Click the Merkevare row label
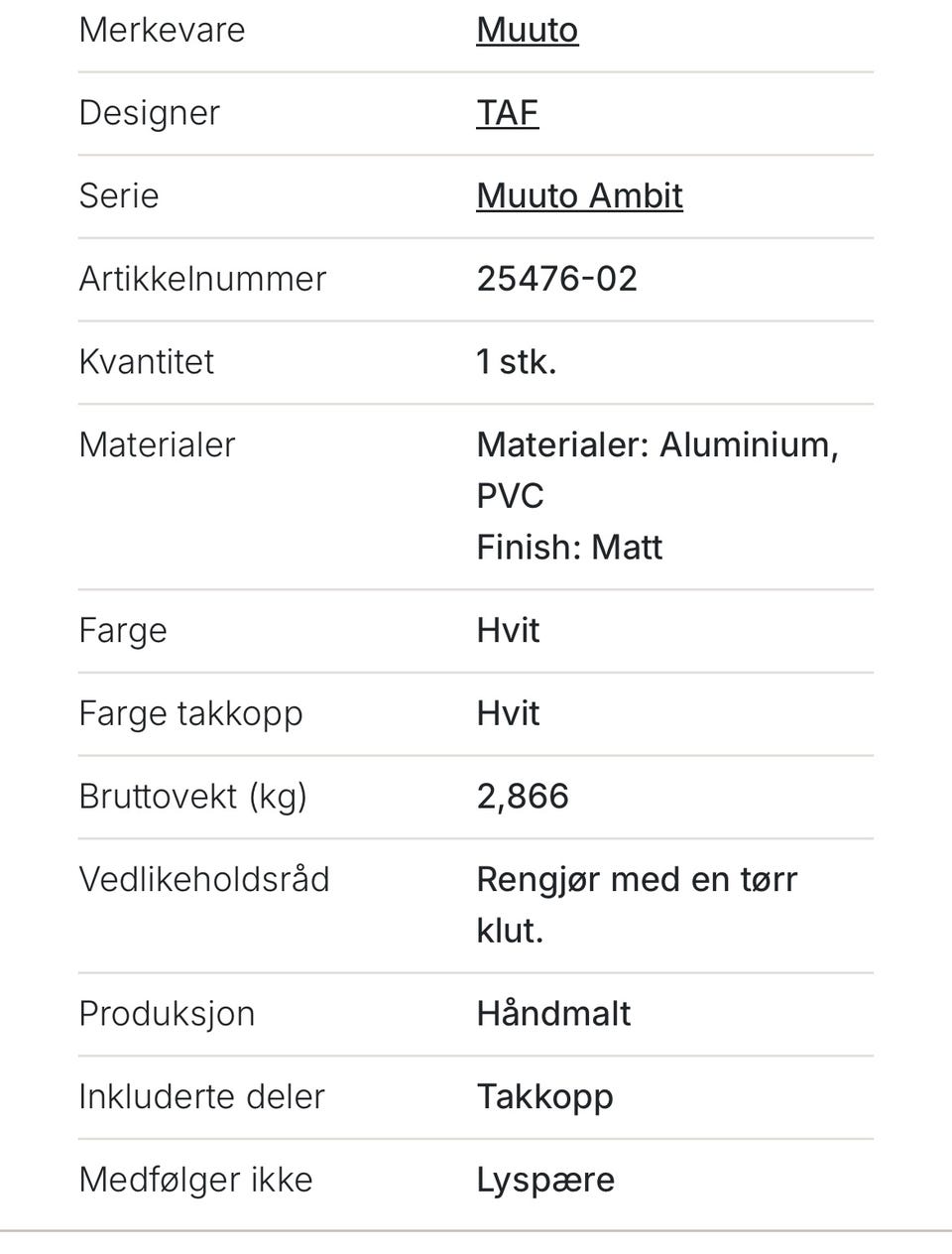 point(162,30)
